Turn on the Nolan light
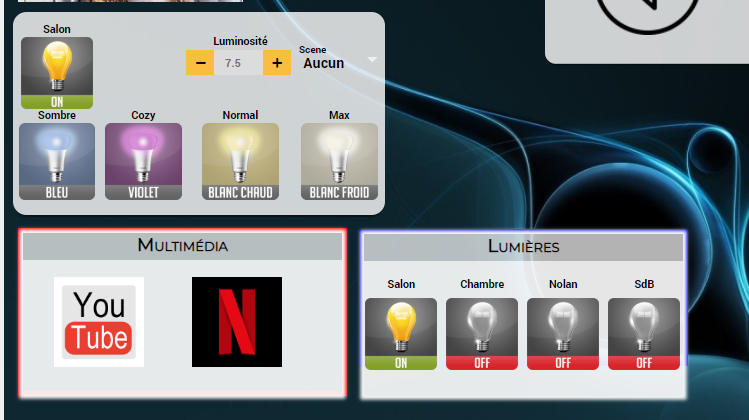Viewport: 749px width, 420px height. (x=563, y=334)
